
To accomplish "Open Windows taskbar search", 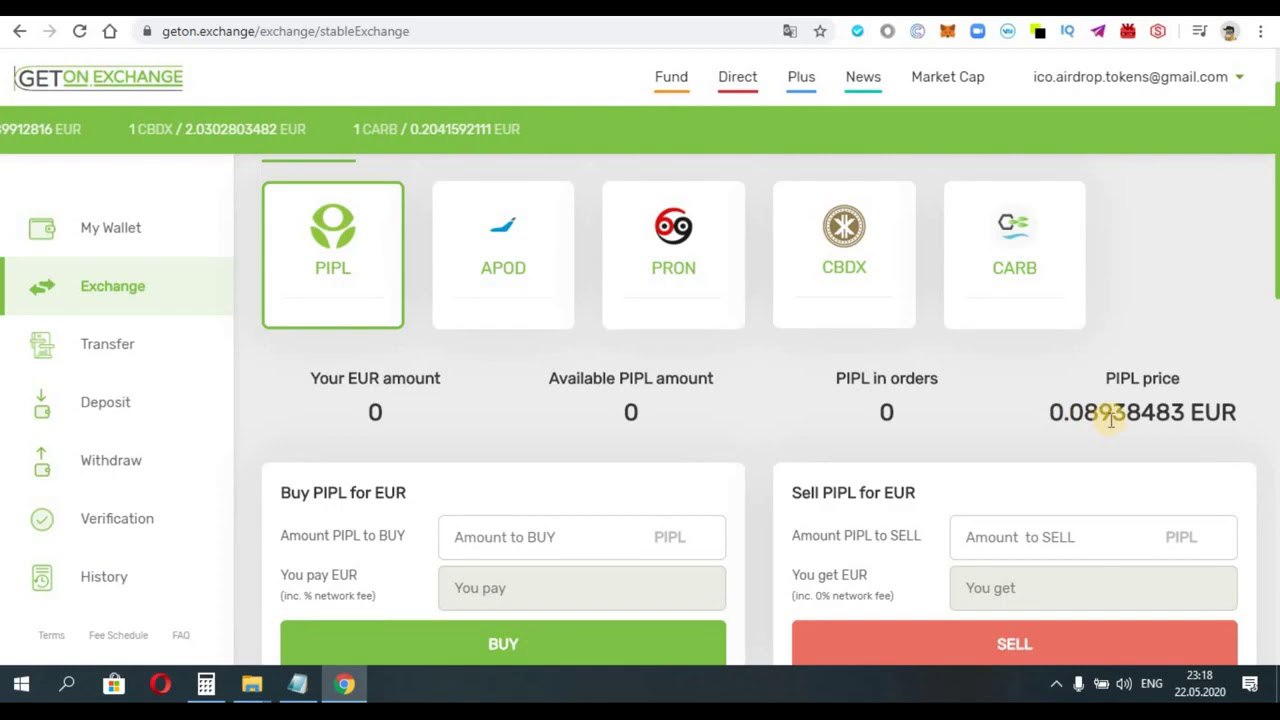I will (x=67, y=684).
